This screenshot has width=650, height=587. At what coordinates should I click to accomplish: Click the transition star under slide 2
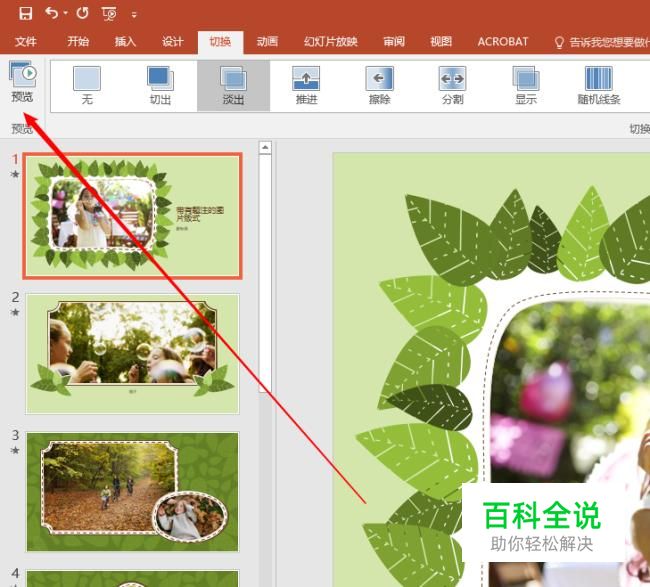pos(15,312)
